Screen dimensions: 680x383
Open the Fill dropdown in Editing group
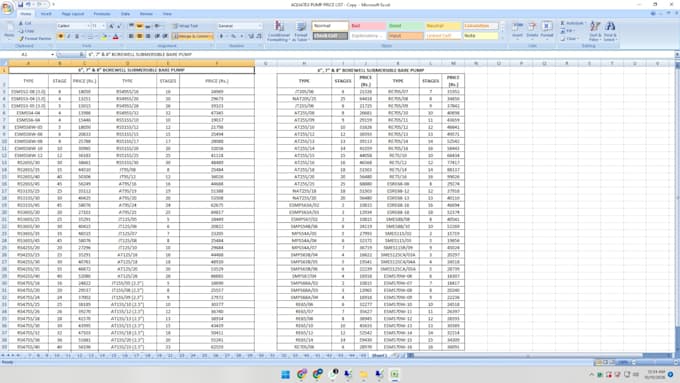(x=568, y=31)
